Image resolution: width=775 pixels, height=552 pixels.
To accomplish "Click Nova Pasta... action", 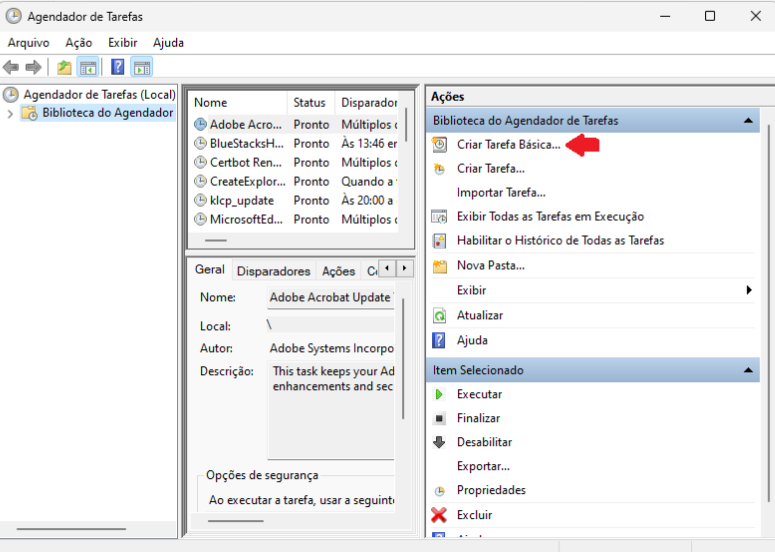I will pos(491,265).
